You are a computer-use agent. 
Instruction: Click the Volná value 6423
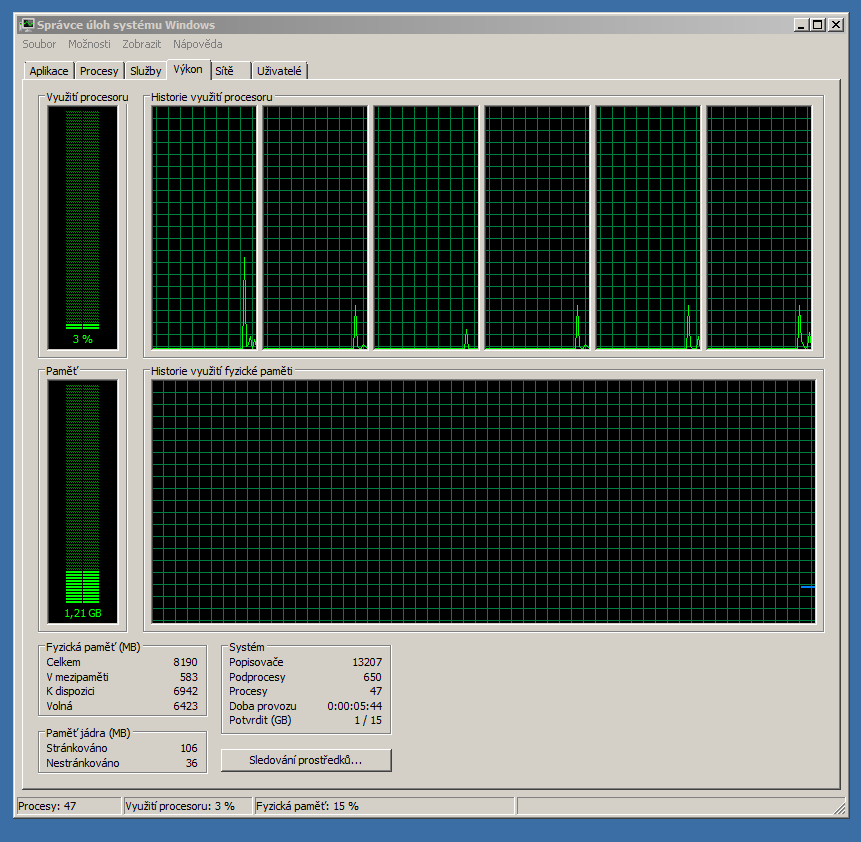click(x=185, y=706)
